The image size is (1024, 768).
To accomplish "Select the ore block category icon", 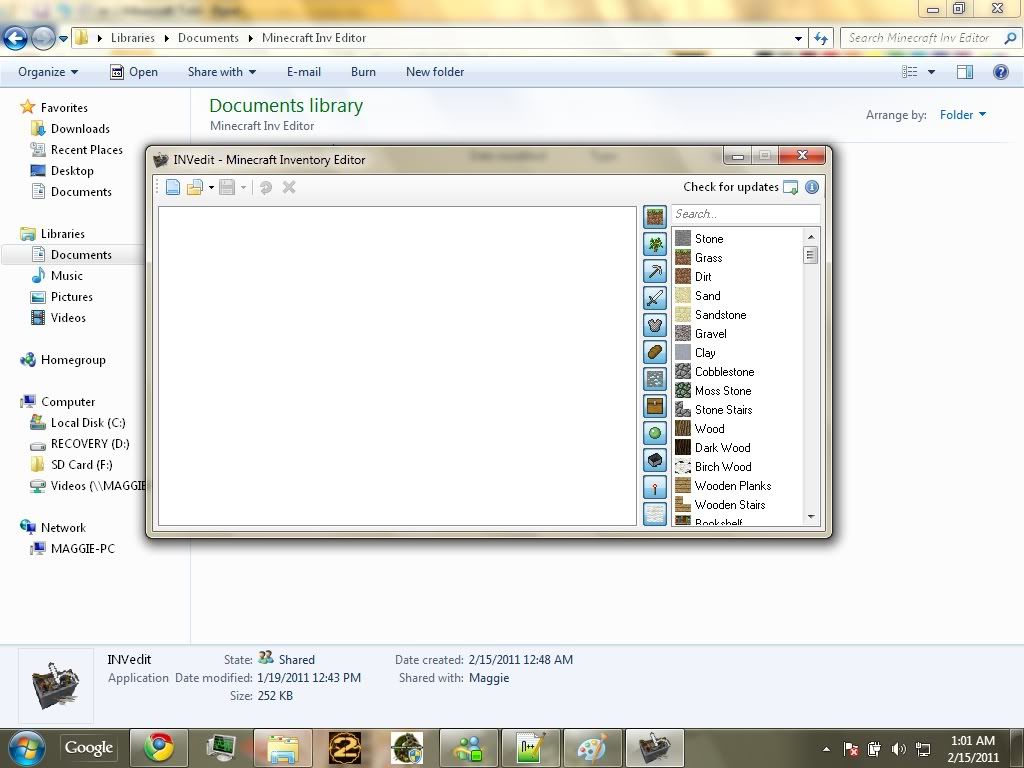I will click(x=655, y=379).
